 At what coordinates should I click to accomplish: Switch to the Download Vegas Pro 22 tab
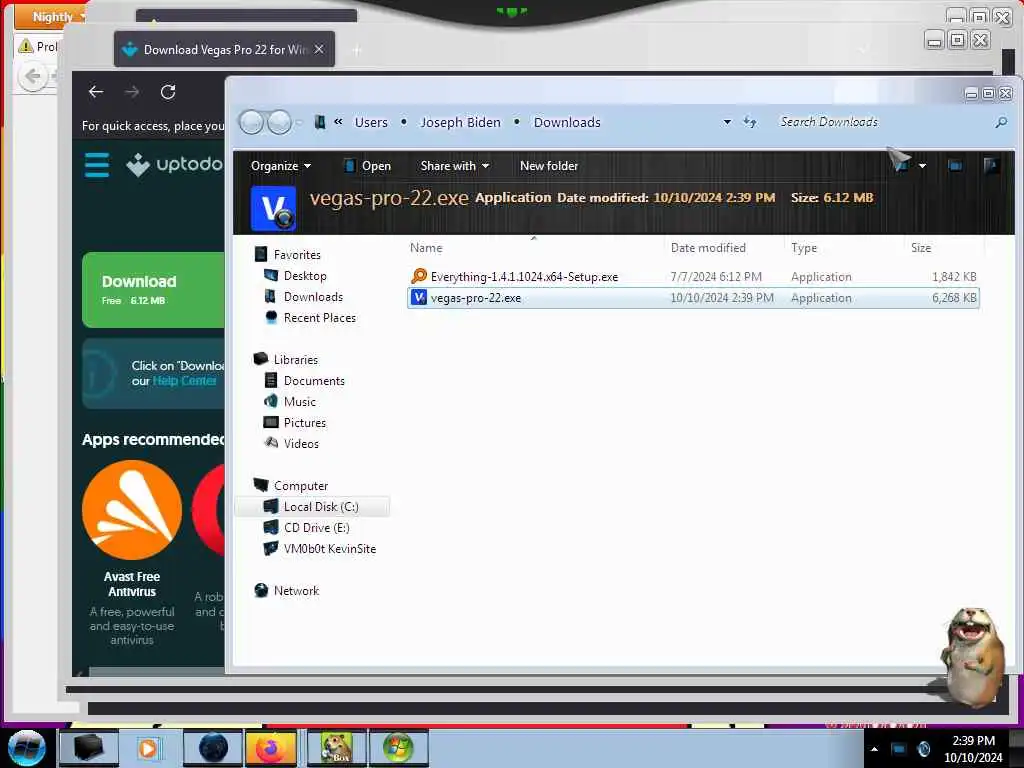[x=224, y=50]
